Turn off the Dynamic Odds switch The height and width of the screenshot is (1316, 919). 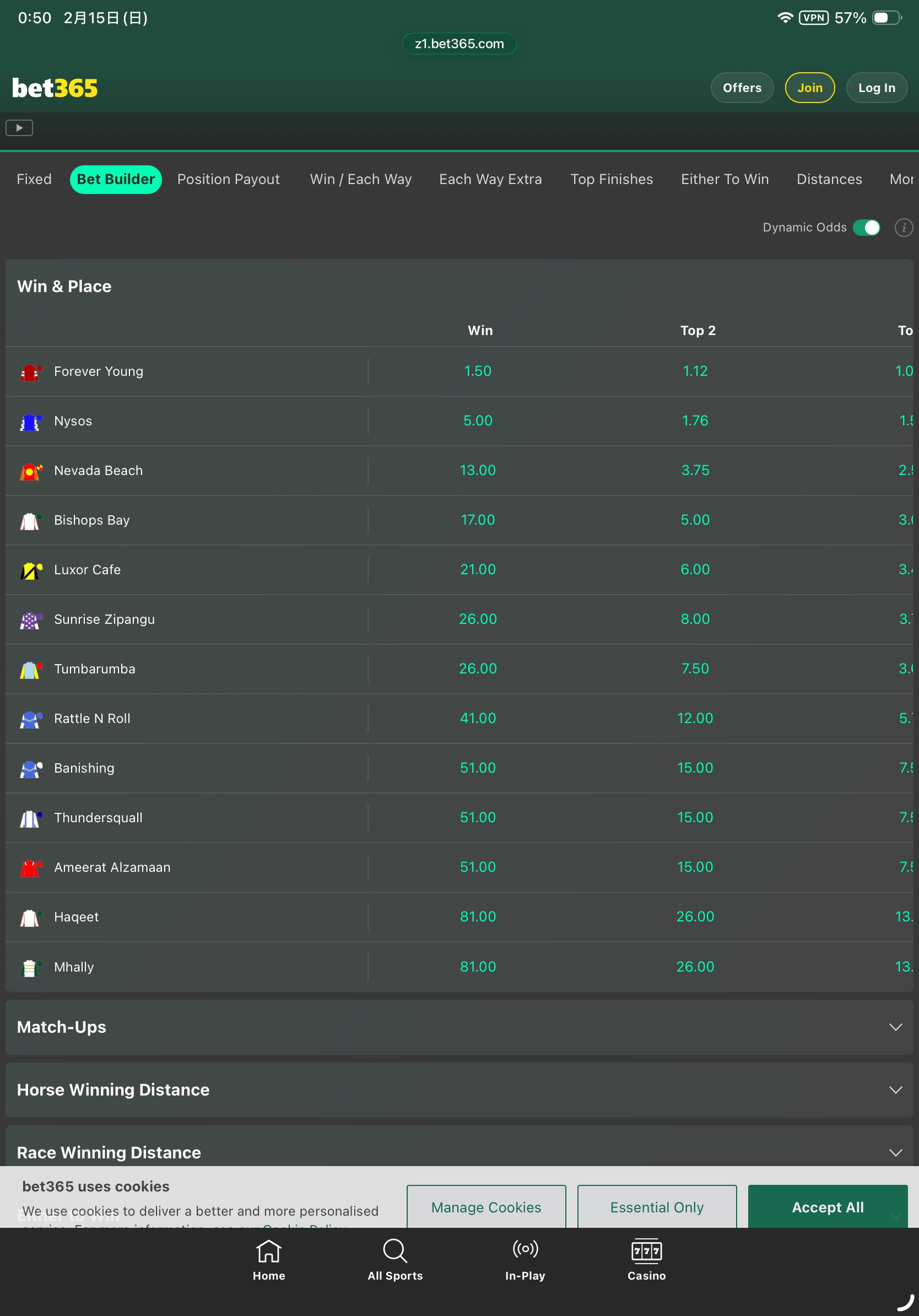click(x=866, y=228)
